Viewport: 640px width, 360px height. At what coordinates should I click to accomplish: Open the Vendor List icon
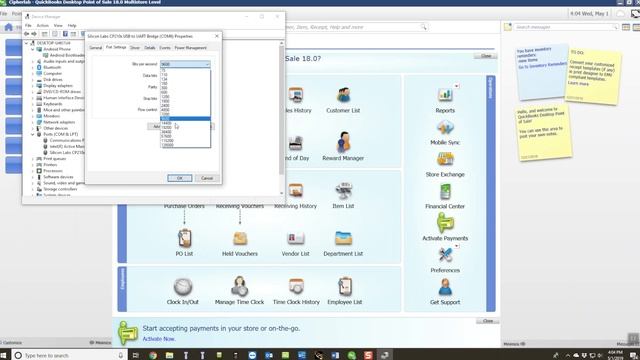[296, 238]
